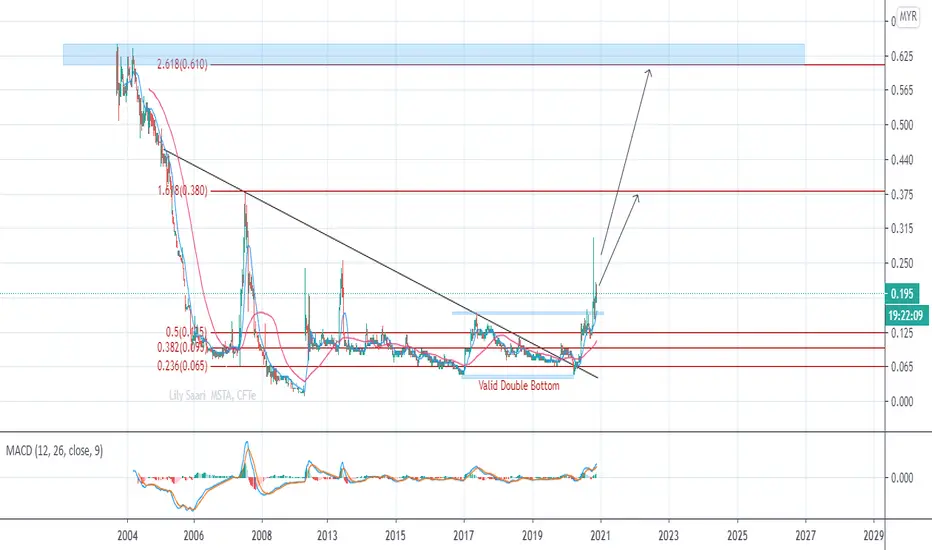
Task: Select the 2.618(0.610) Fibonacci level label
Action: coord(182,64)
